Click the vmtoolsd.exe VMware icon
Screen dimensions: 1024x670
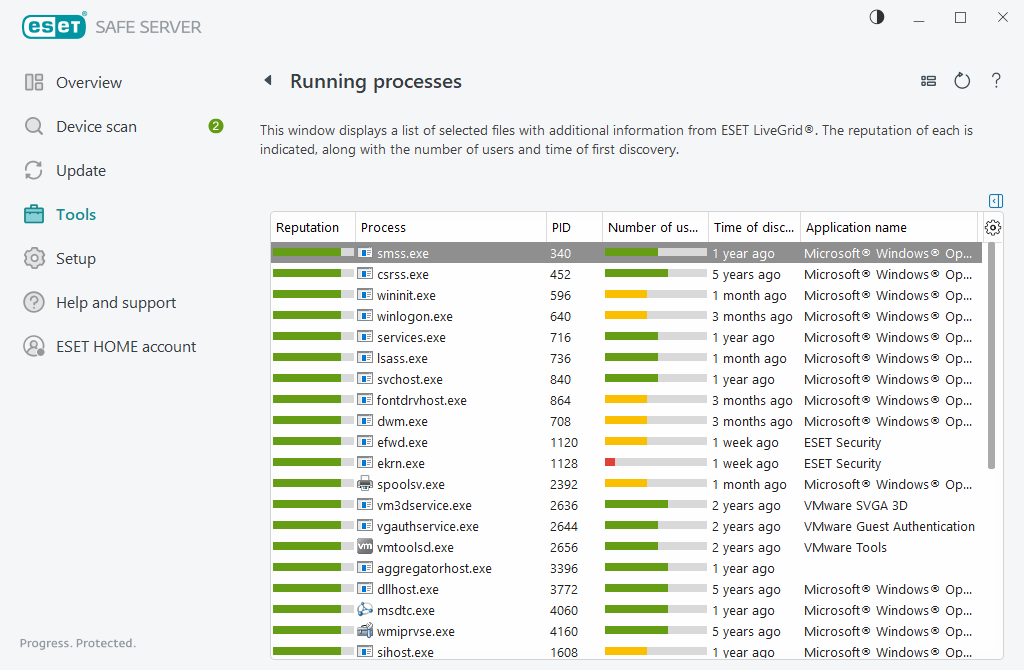pos(365,547)
